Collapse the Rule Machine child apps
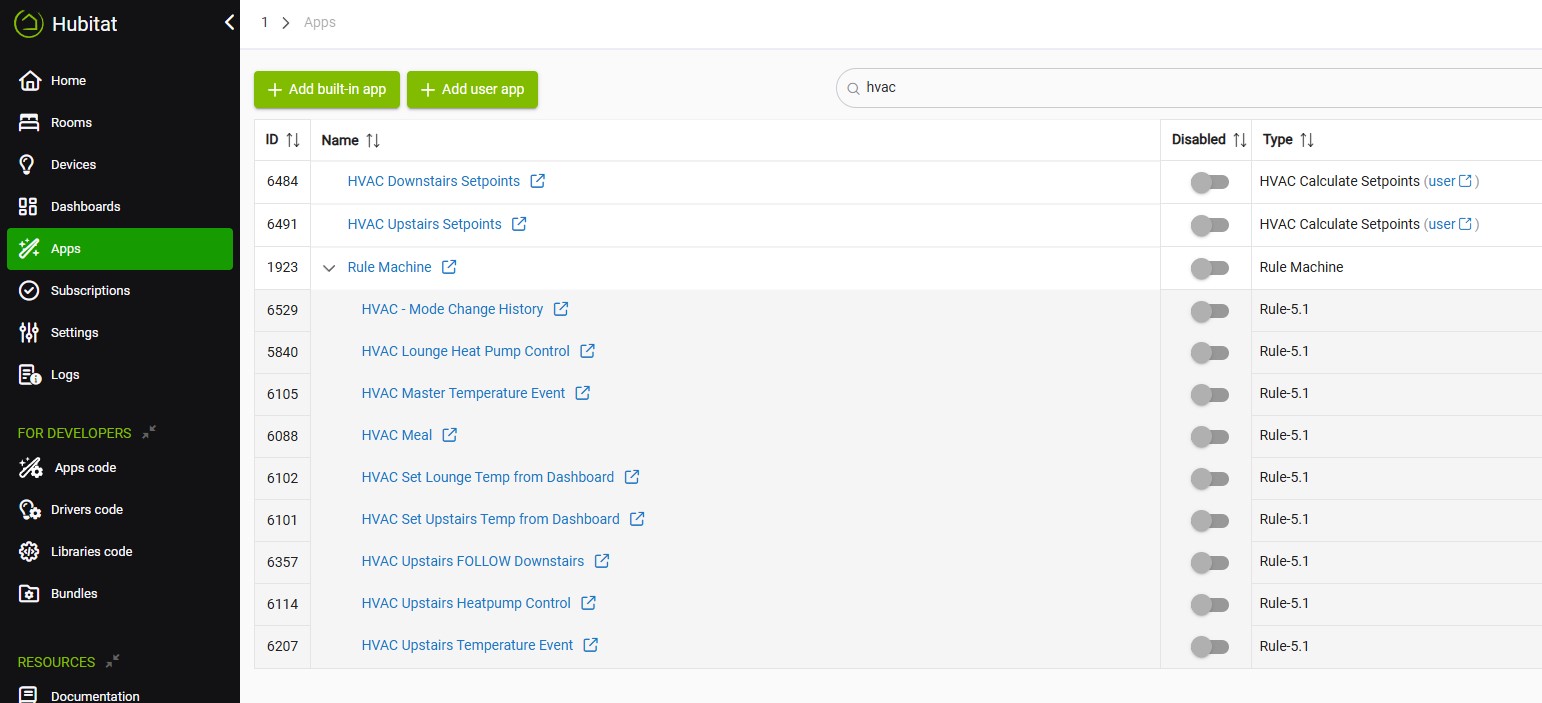1542x703 pixels. 329,268
